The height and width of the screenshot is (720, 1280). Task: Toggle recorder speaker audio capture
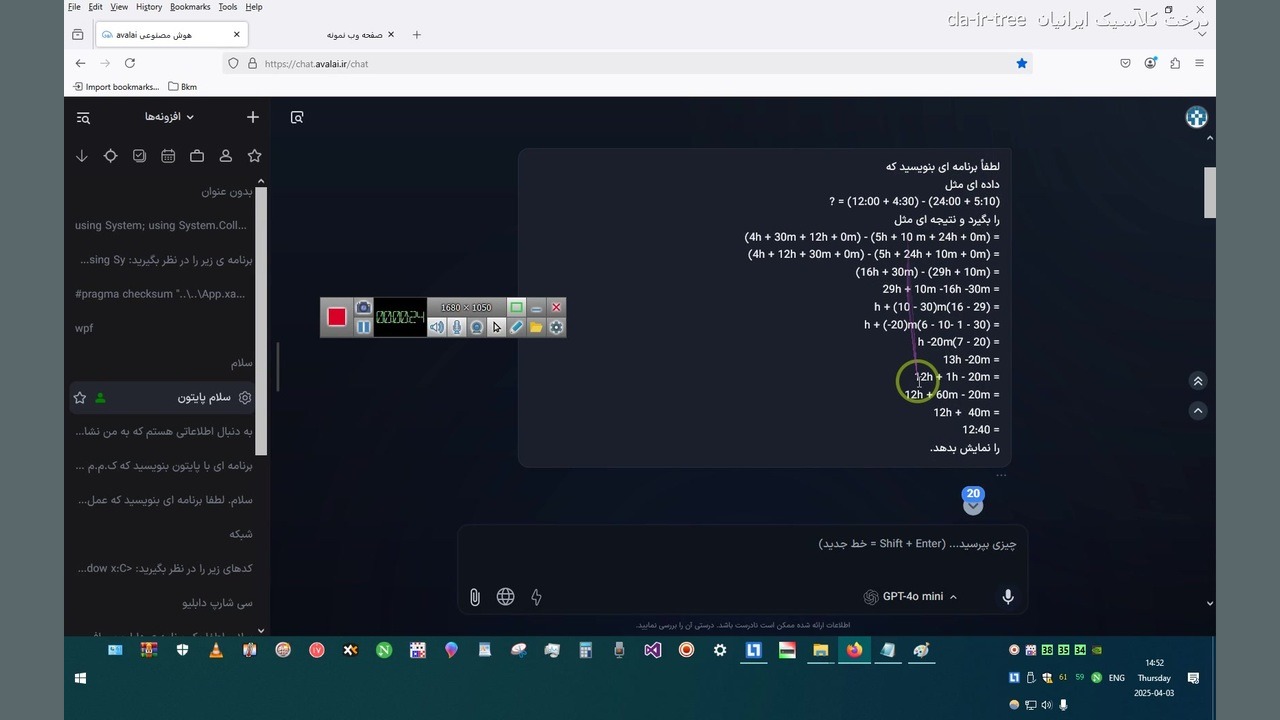pyautogui.click(x=437, y=327)
